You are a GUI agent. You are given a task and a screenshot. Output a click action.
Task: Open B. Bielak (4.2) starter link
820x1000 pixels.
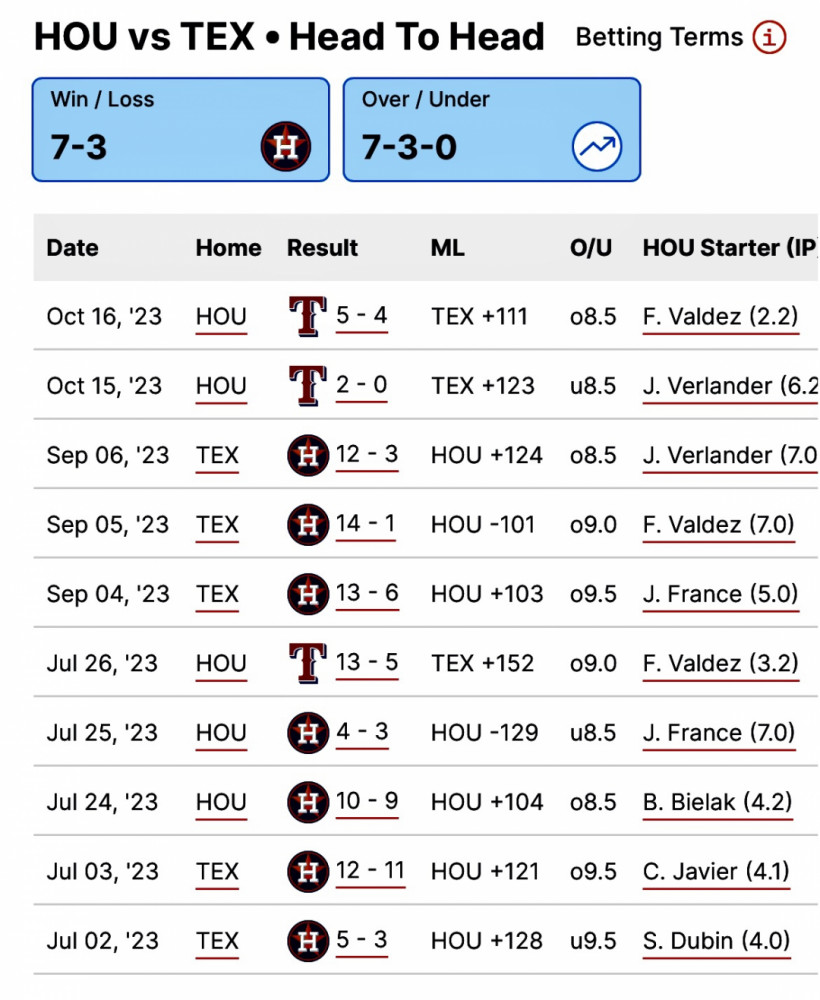pyautogui.click(x=717, y=802)
